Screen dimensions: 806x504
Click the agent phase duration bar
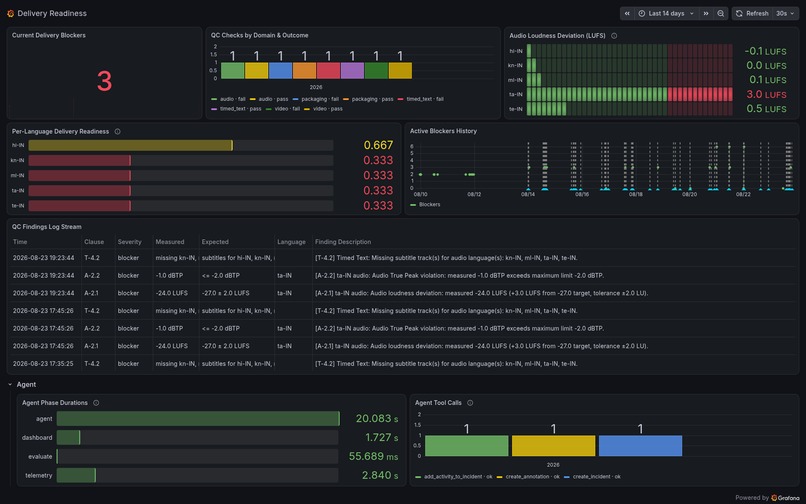(198, 419)
